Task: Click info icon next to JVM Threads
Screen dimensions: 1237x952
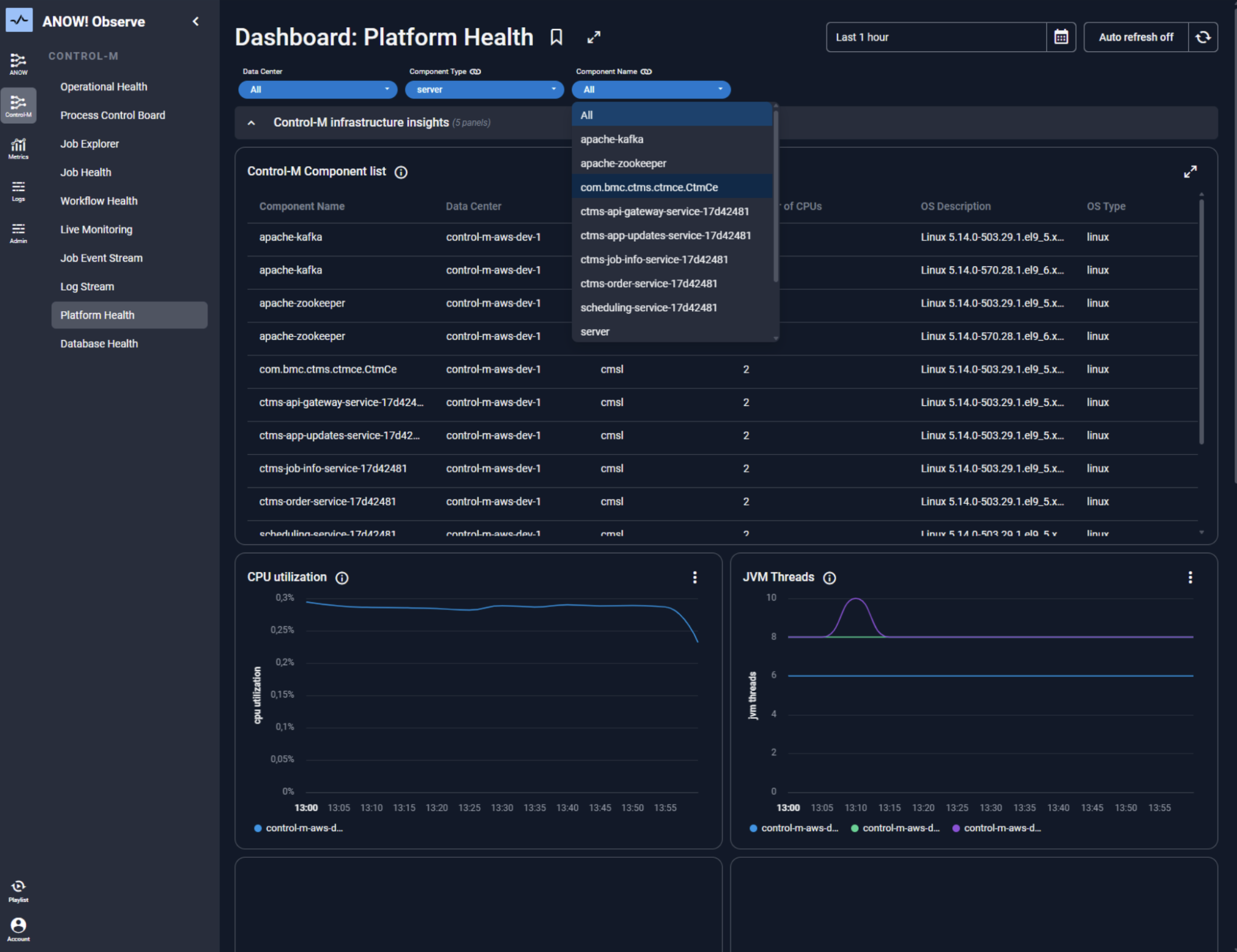Action: coord(830,578)
